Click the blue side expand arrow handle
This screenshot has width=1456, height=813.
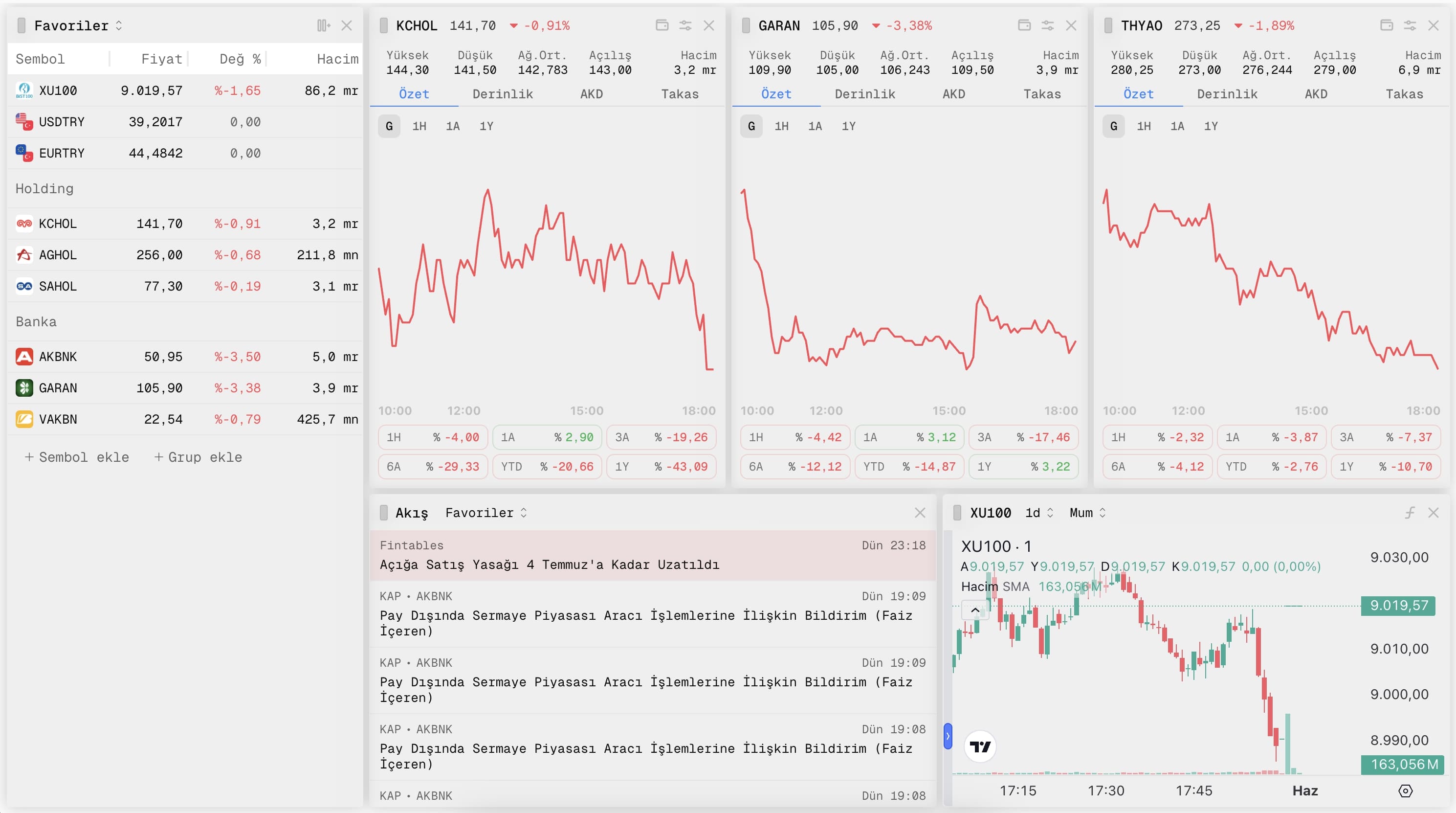(948, 736)
